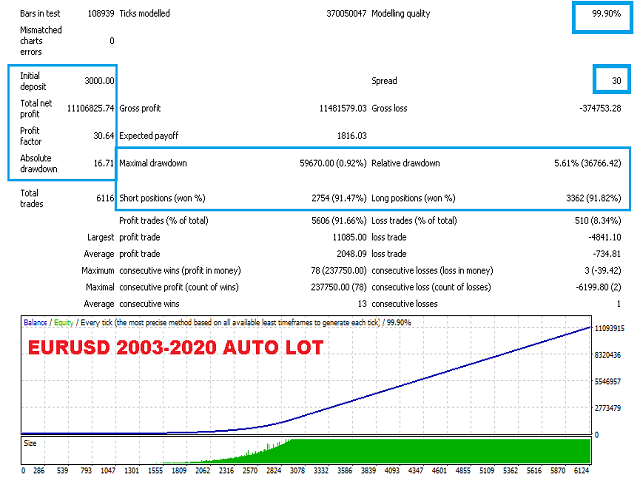Click the Modelling quality label
This screenshot has width=640, height=480.
400,13
